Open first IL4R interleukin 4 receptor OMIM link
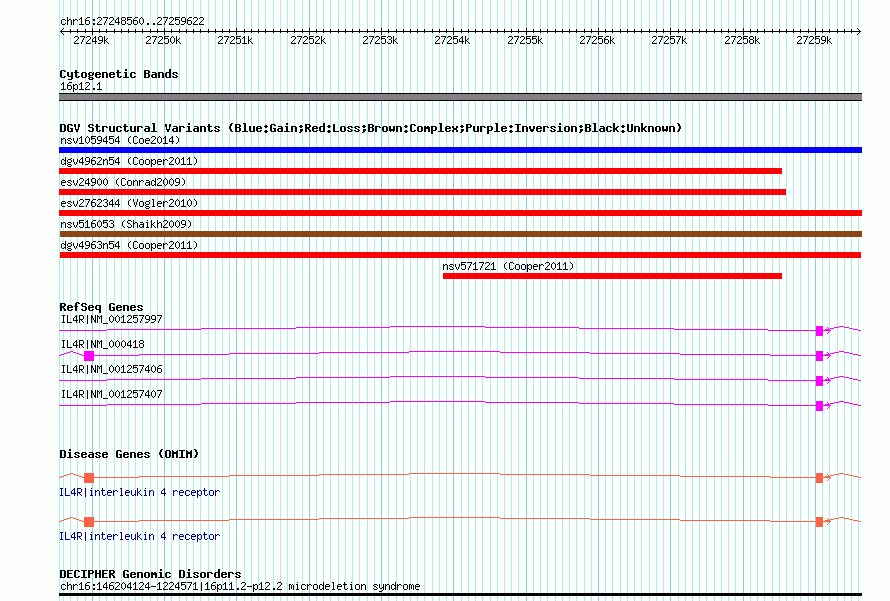Viewport: 890px width, 601px height. coord(140,492)
